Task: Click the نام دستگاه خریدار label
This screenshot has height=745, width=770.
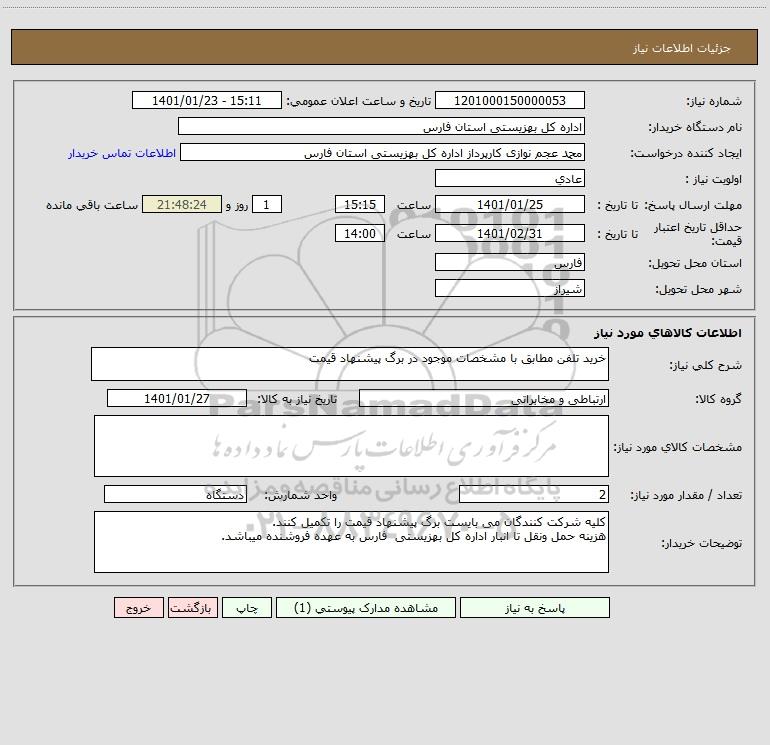Action: coord(695,128)
